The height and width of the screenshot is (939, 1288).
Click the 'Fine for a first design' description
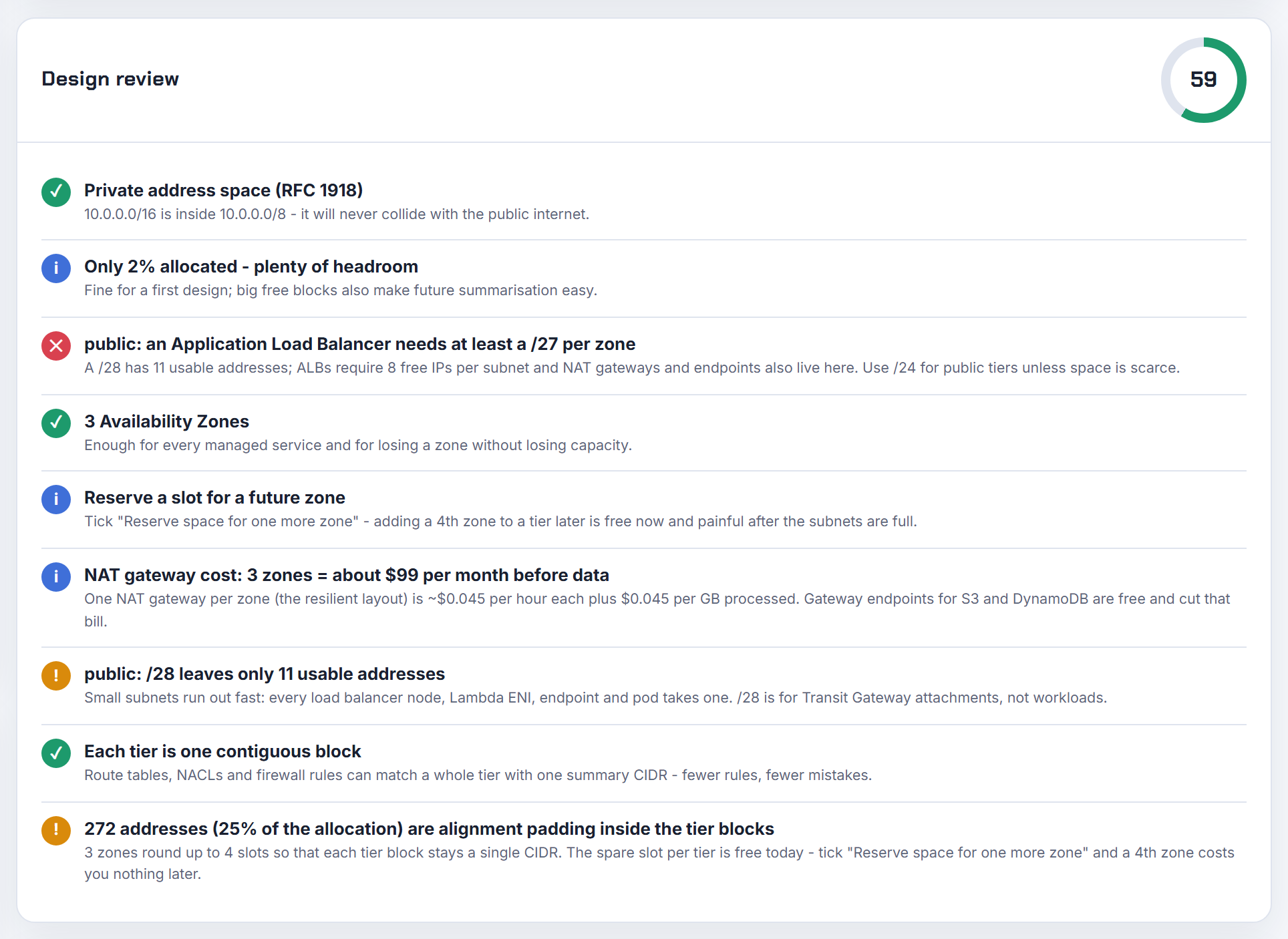tap(341, 291)
